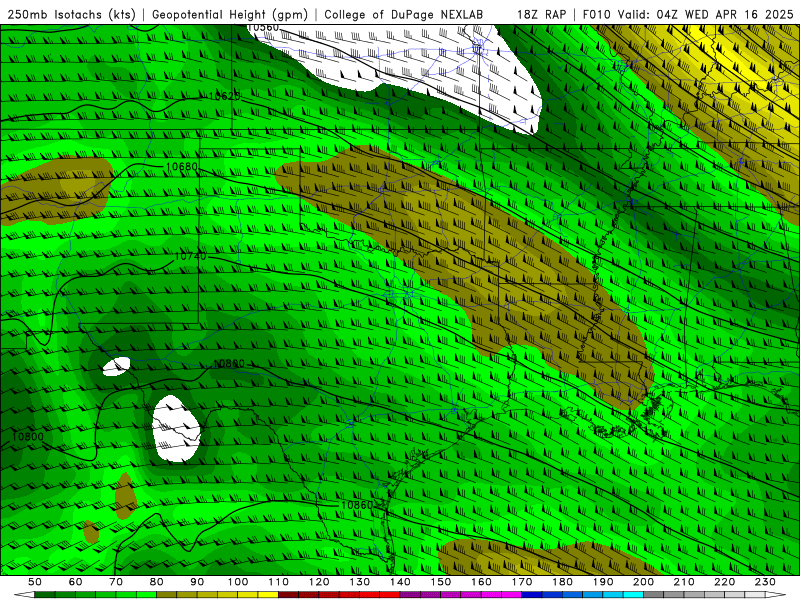Click the 120 knot legend label
The width and height of the screenshot is (800, 600).
pyautogui.click(x=319, y=582)
